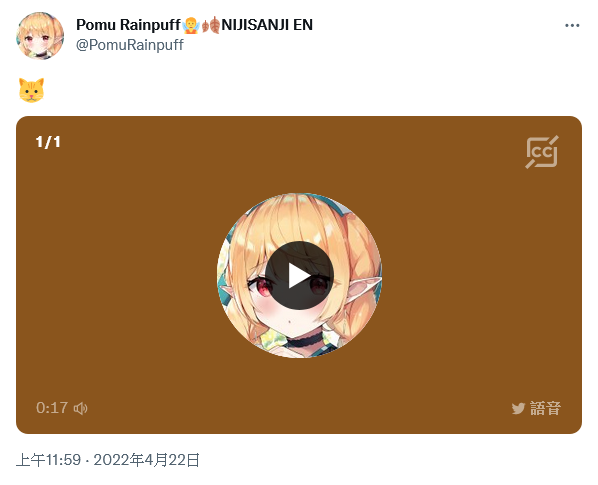This screenshot has width=598, height=485.
Task: Visit the @PomuRainpuff handle
Action: 130,45
